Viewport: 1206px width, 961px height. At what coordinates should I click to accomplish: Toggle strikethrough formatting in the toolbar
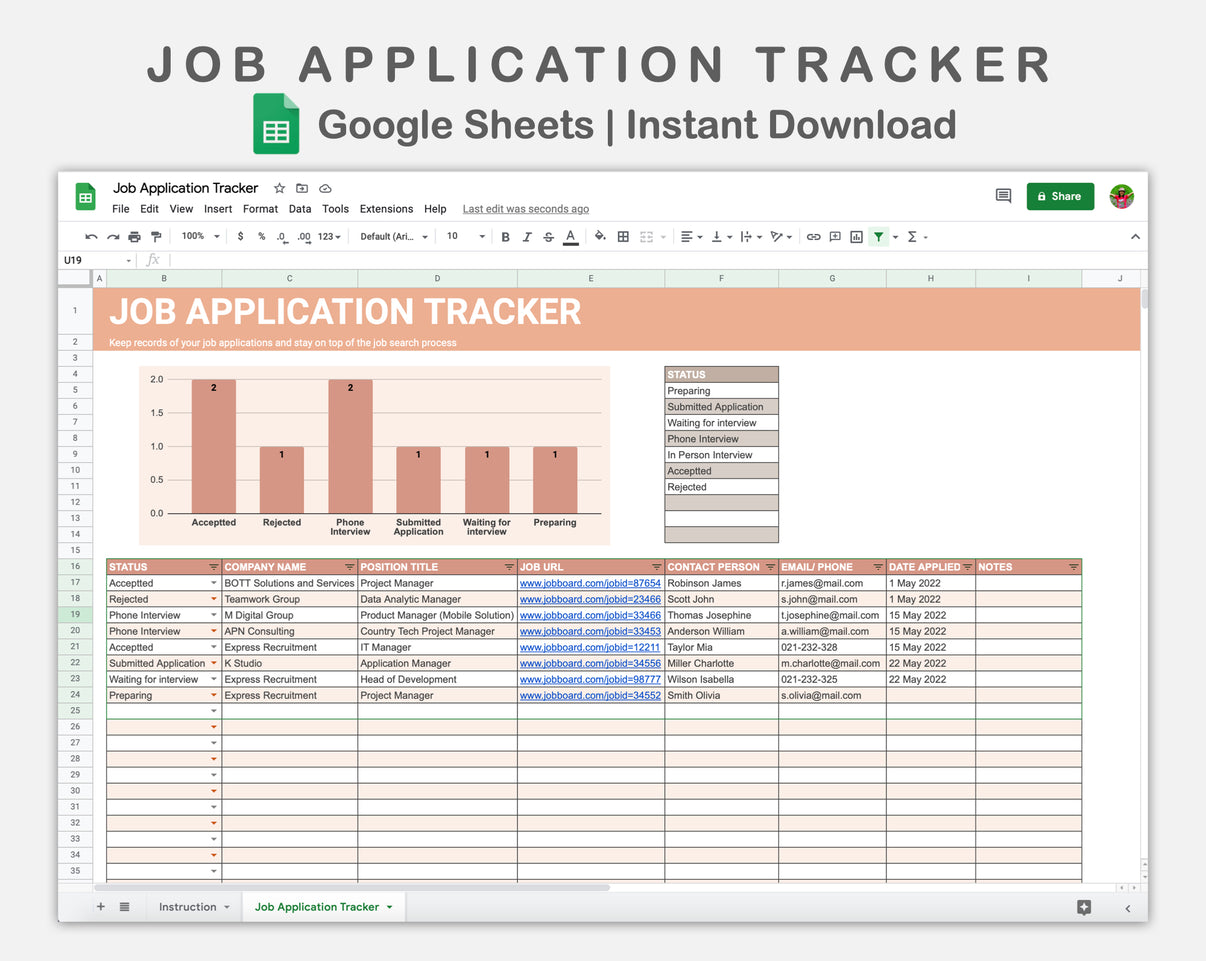coord(548,237)
